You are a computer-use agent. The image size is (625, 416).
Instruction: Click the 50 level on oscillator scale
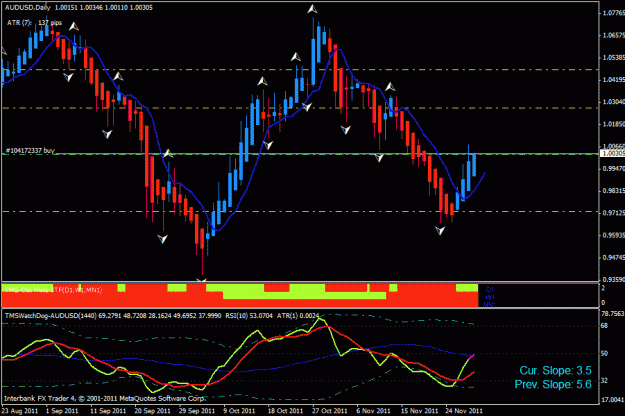[604, 353]
